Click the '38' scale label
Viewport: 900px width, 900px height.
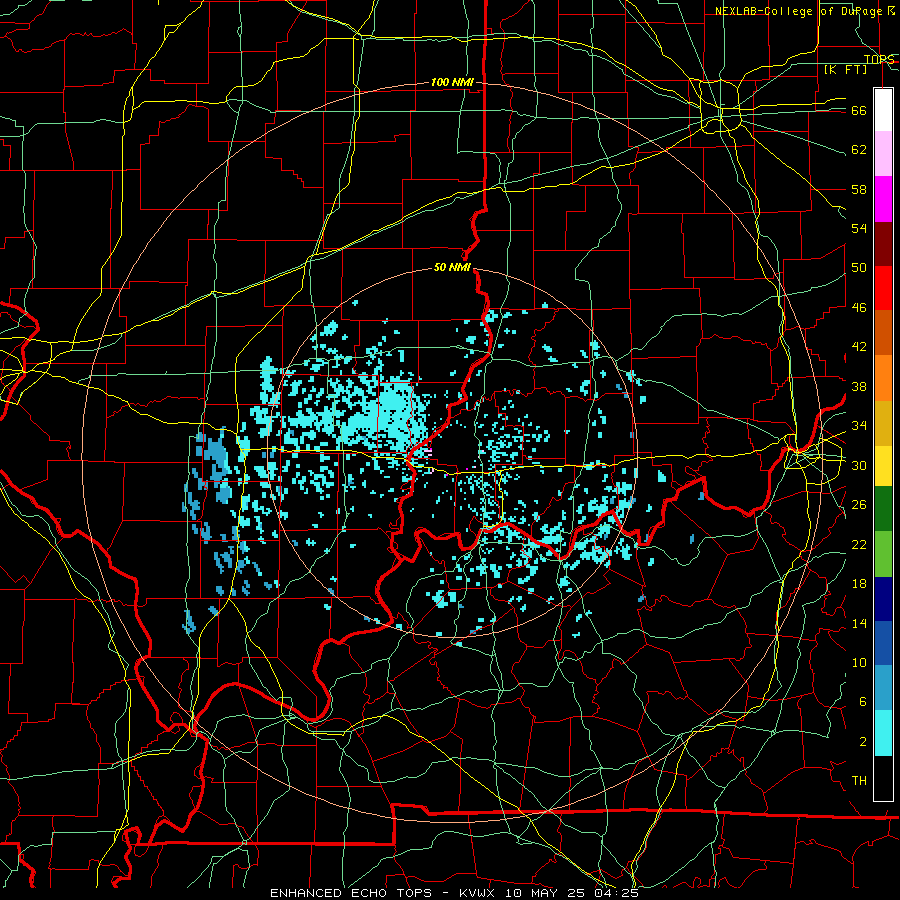click(x=859, y=386)
